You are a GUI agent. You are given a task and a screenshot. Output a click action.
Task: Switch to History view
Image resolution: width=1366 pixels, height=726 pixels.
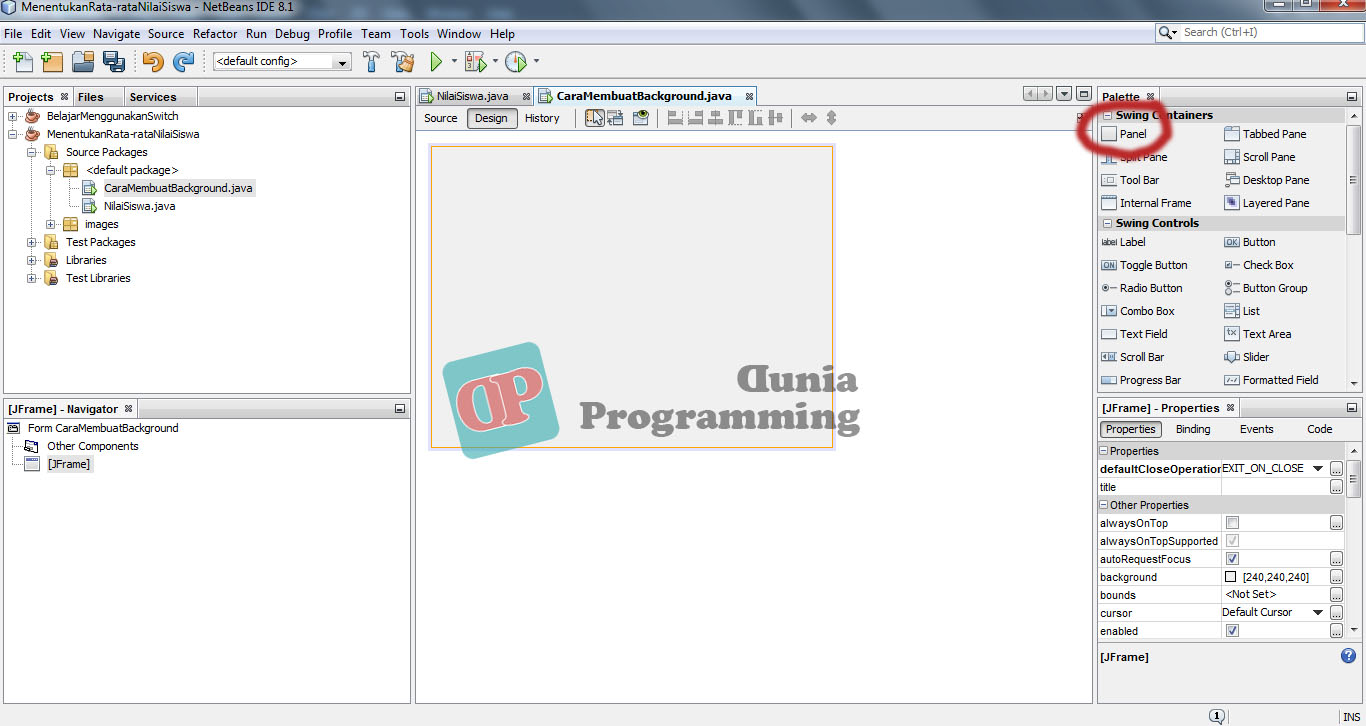pos(542,118)
